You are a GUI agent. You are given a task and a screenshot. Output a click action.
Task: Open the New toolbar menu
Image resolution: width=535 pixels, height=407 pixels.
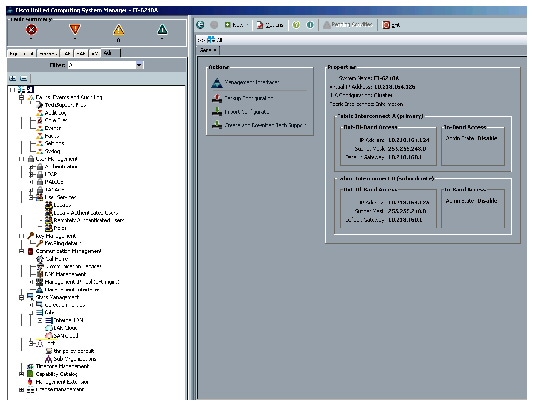click(x=236, y=25)
